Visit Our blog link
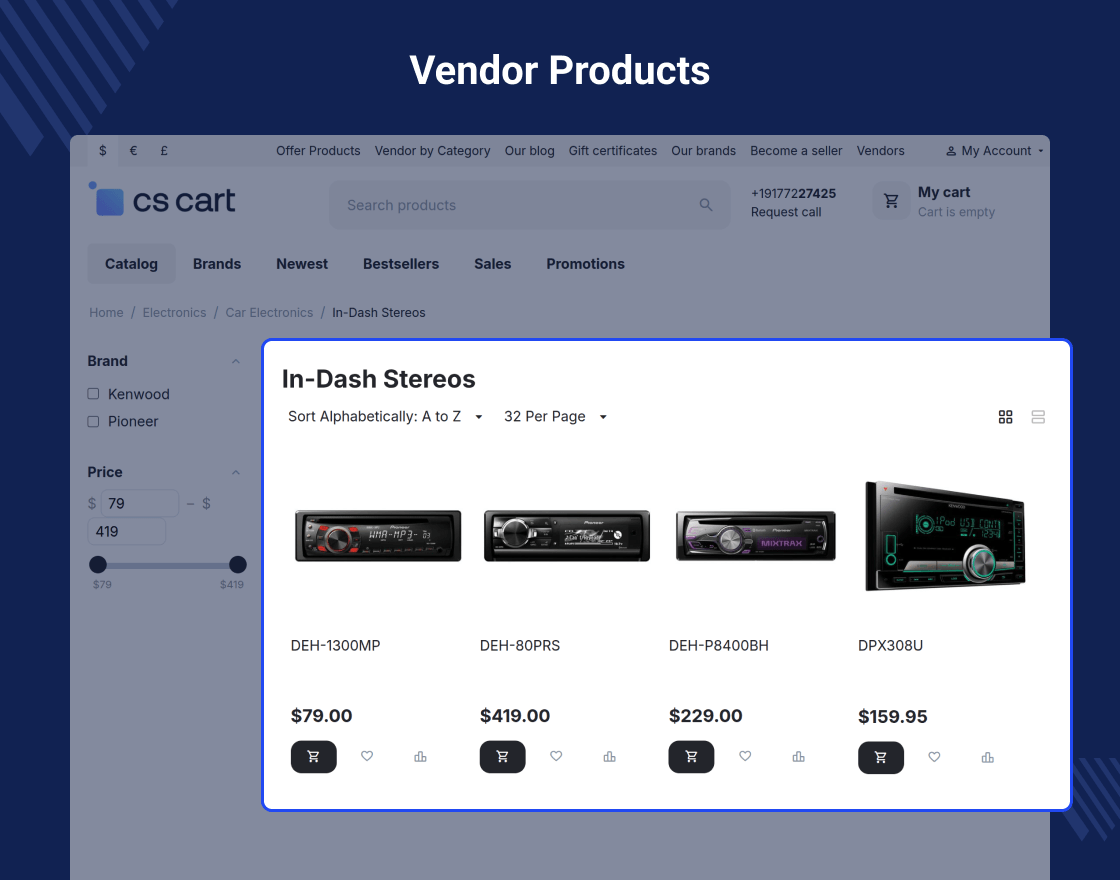1120x880 pixels. (529, 151)
